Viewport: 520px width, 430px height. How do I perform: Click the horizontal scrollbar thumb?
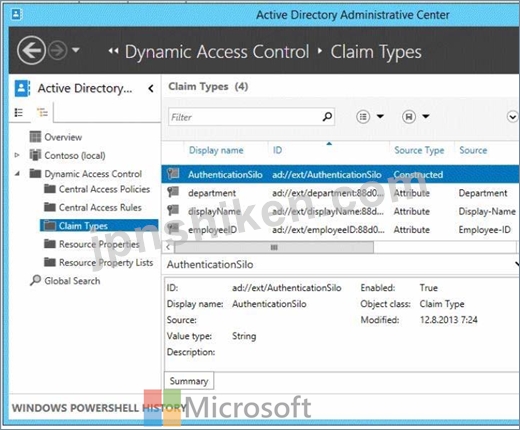[x=274, y=247]
